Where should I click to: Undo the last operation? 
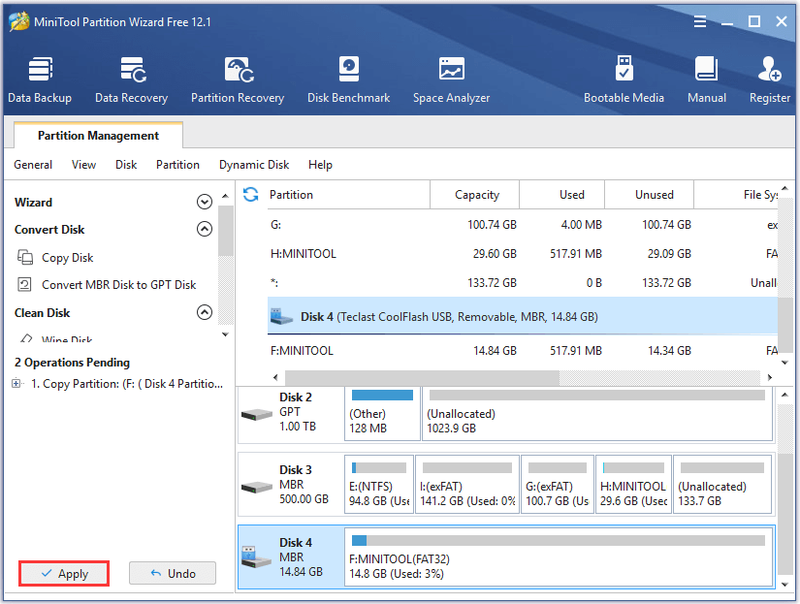(x=172, y=573)
